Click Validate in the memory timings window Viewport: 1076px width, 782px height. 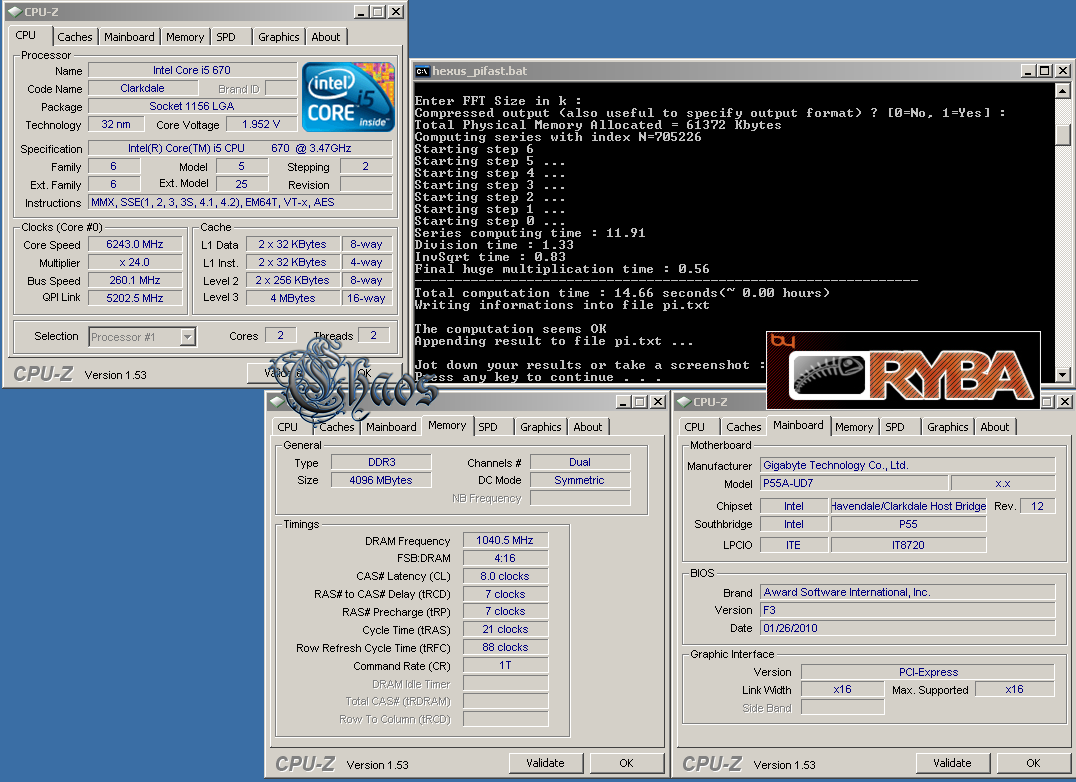(x=546, y=763)
